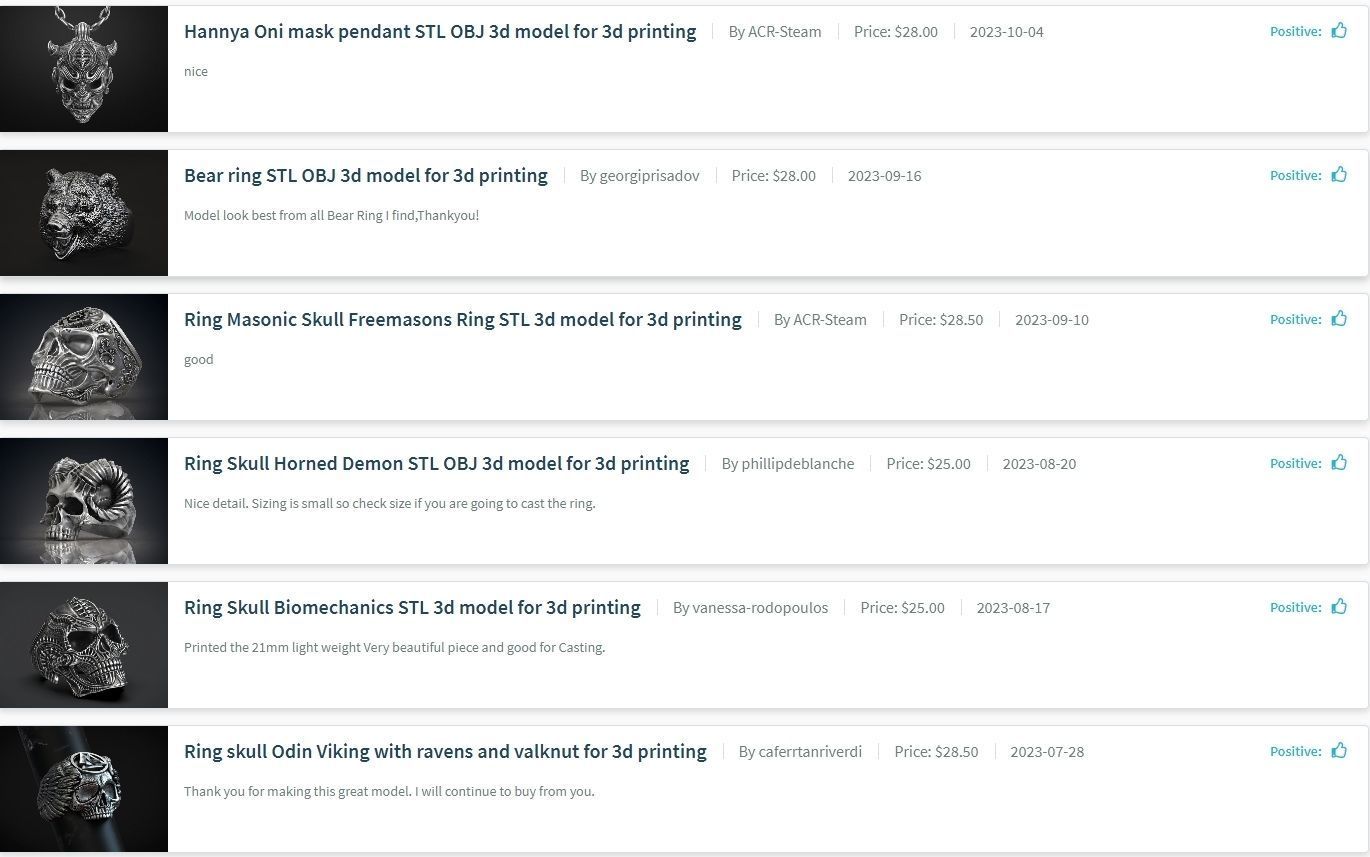View reviewer georgiprisadov's profile
Image resolution: width=1370 pixels, height=857 pixels.
(x=649, y=176)
